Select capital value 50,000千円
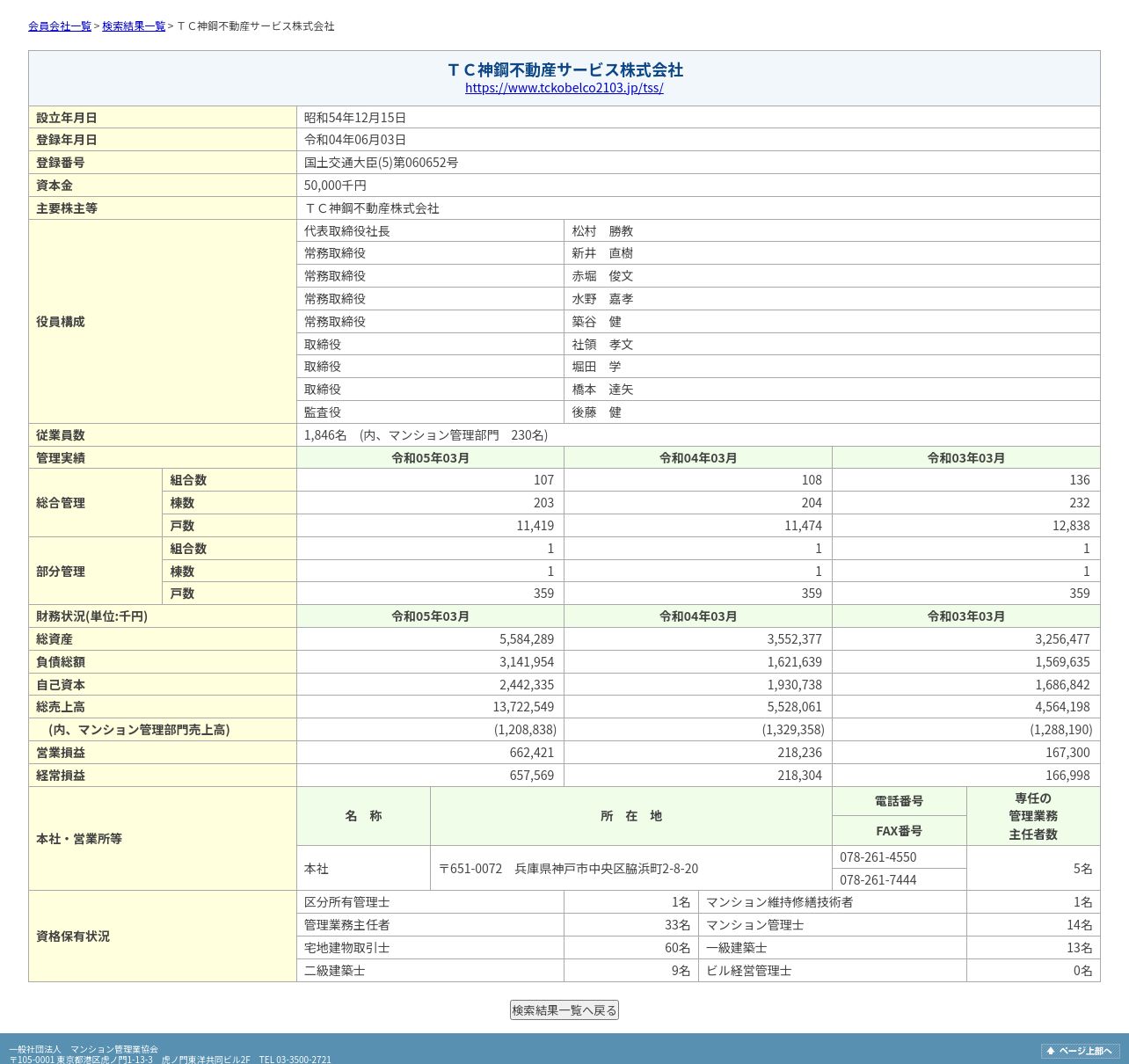The image size is (1129, 1064). (335, 186)
